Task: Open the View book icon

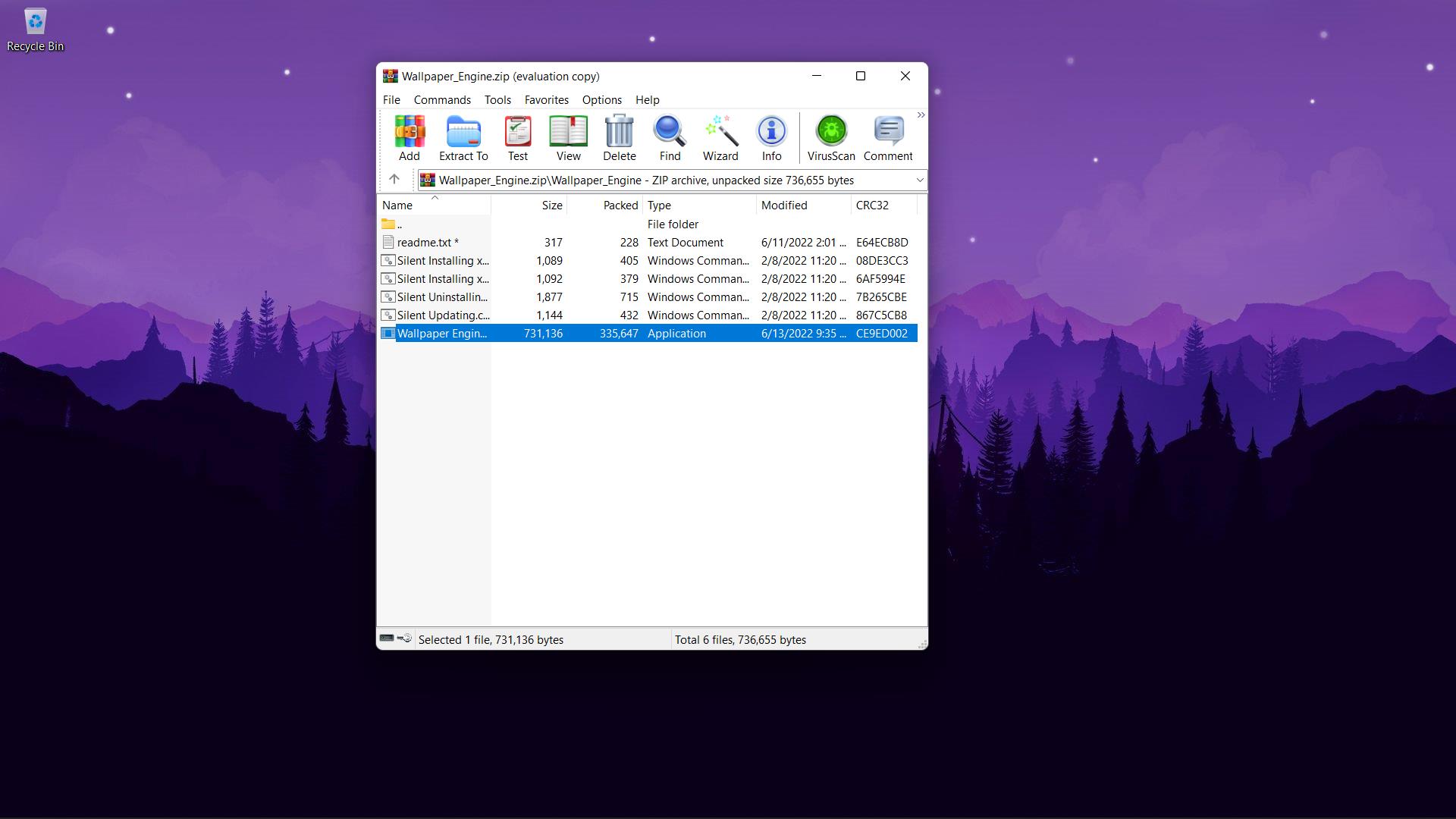Action: tap(568, 138)
